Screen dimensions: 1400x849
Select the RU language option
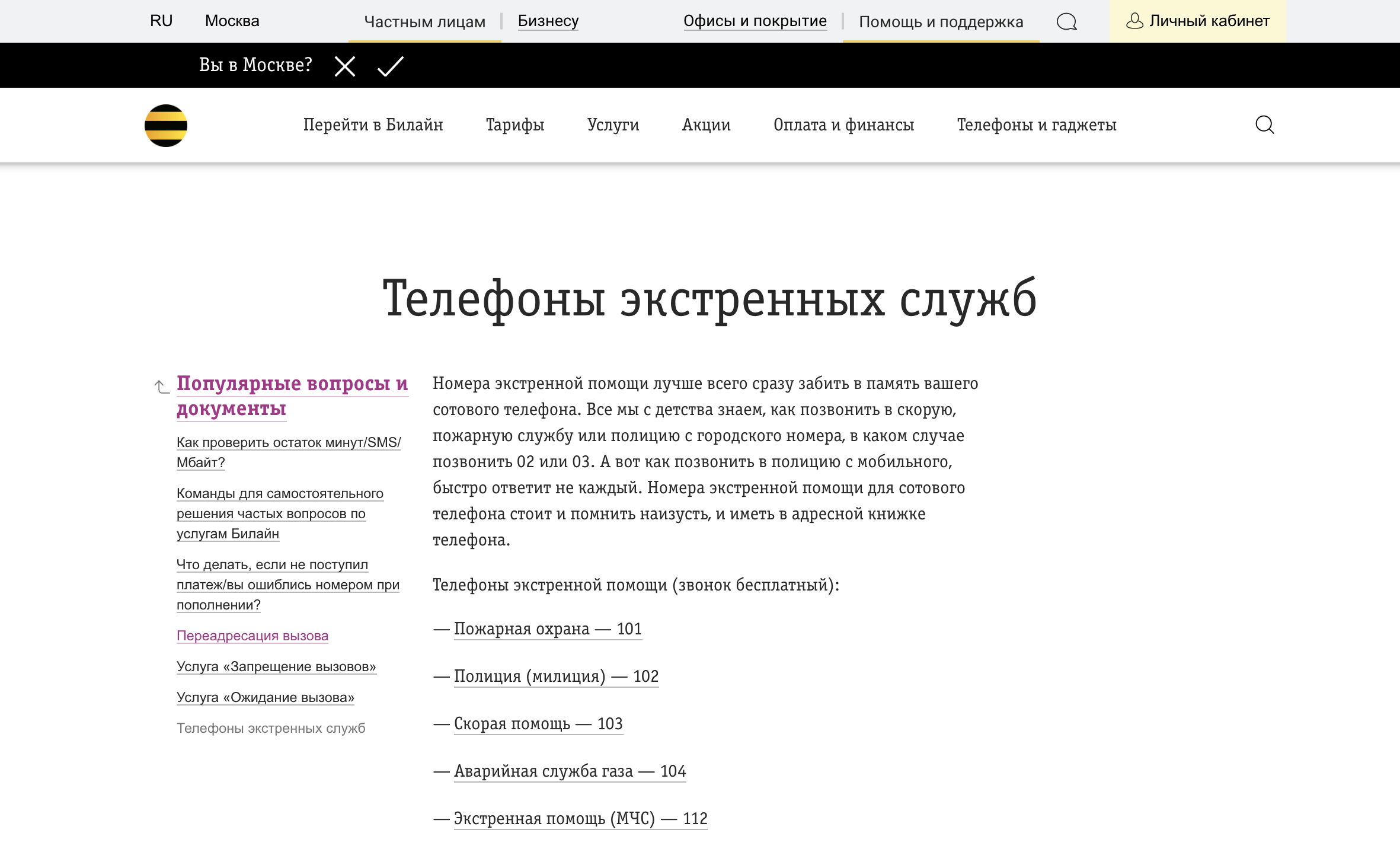tap(161, 20)
